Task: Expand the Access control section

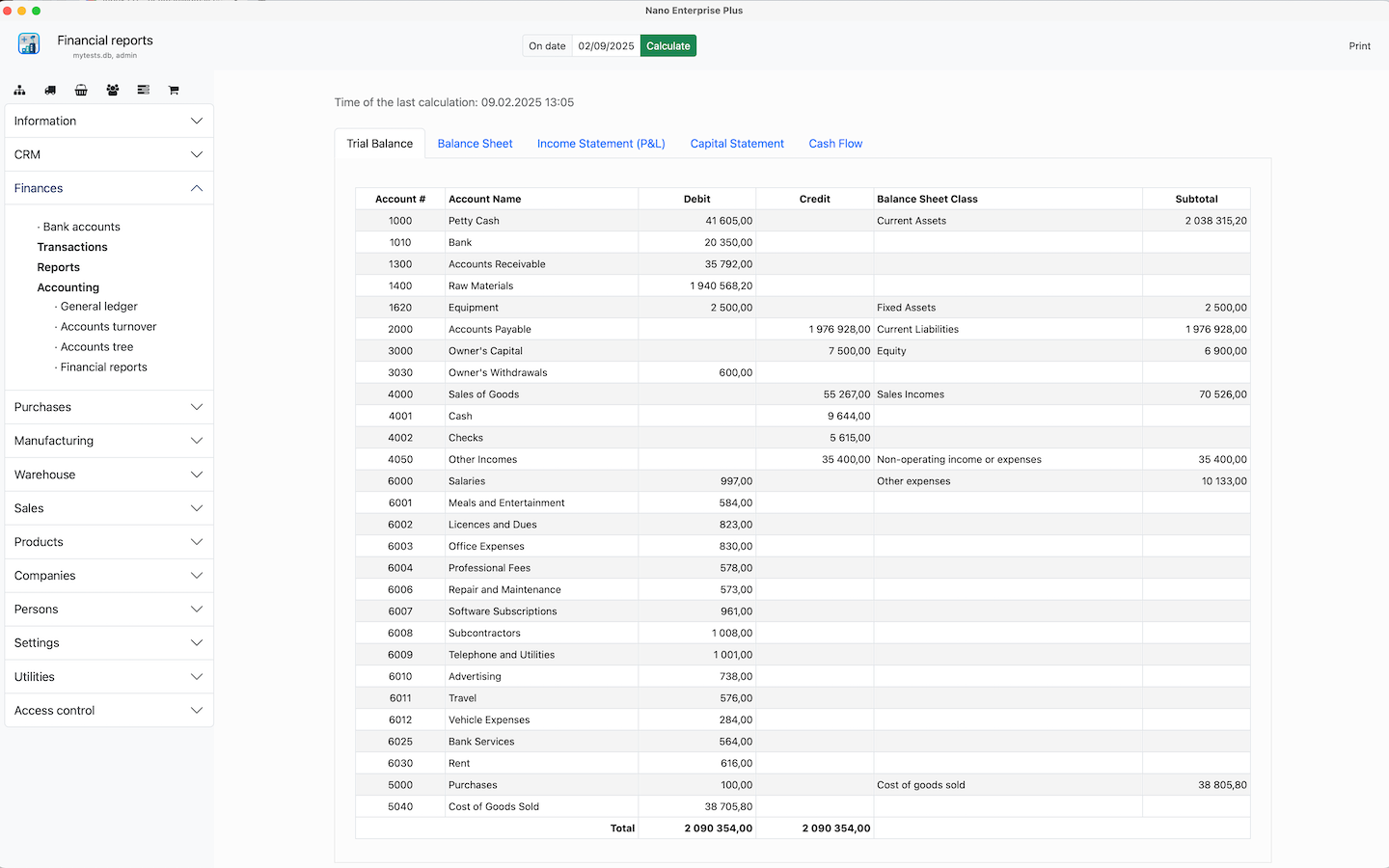Action: pyautogui.click(x=109, y=711)
